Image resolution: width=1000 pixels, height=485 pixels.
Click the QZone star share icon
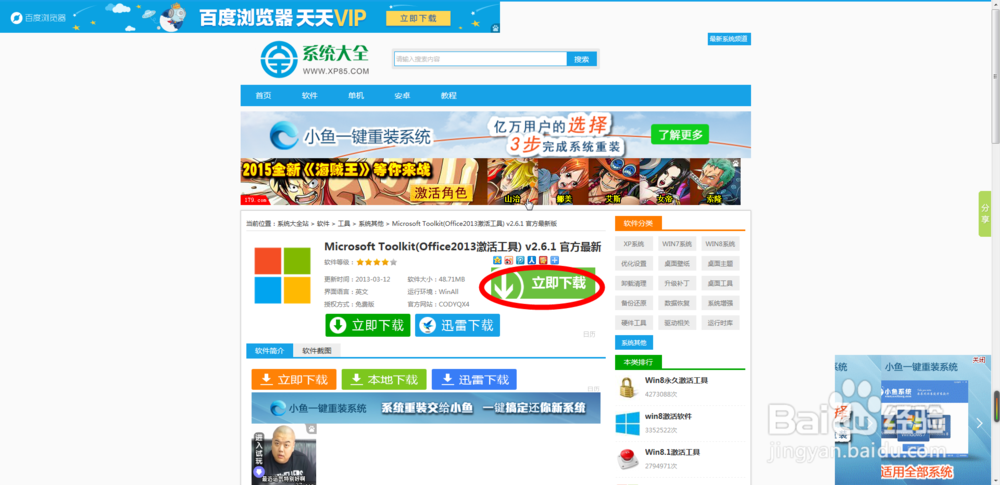497,260
